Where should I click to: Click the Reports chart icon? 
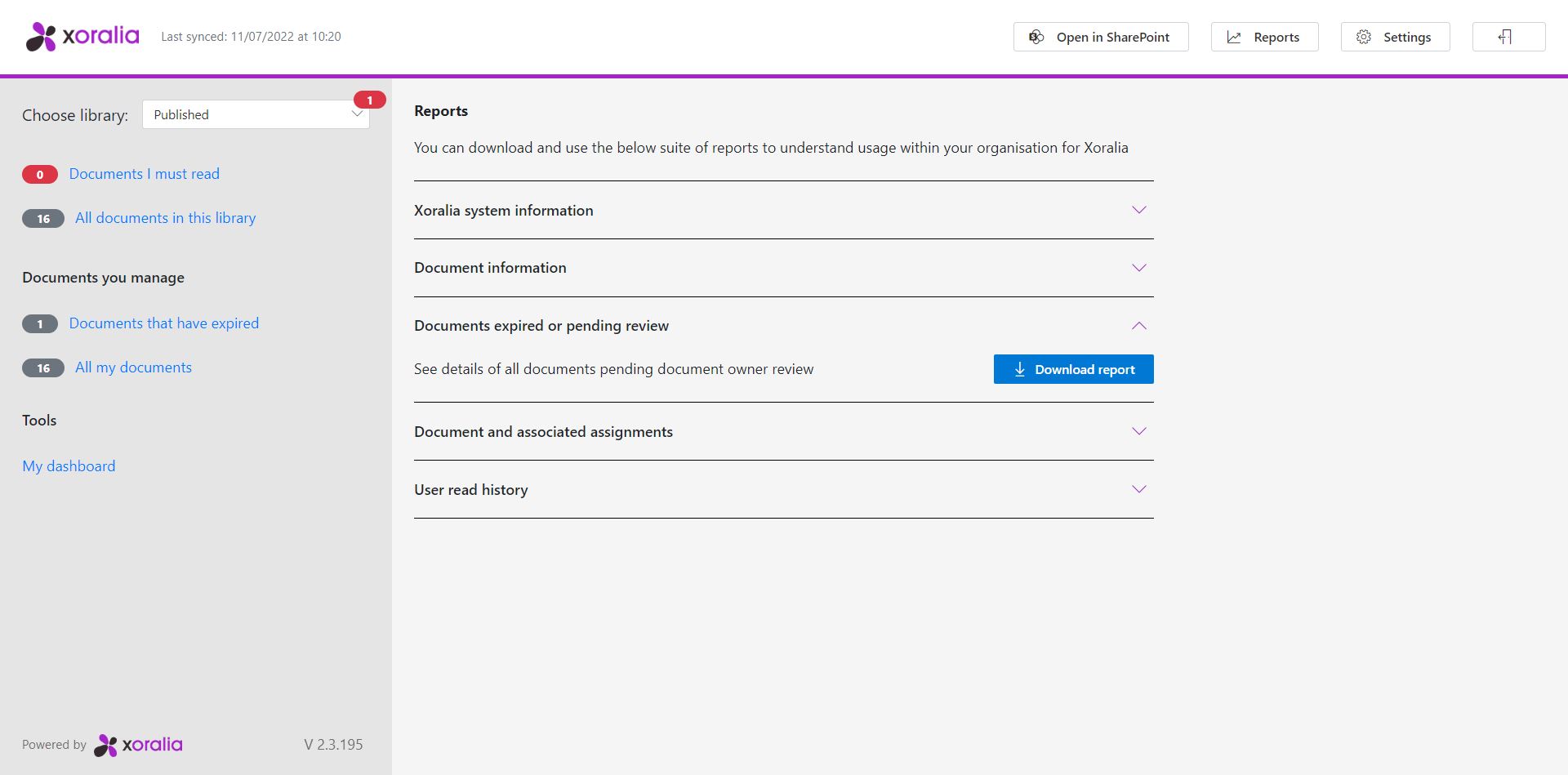pyautogui.click(x=1234, y=37)
